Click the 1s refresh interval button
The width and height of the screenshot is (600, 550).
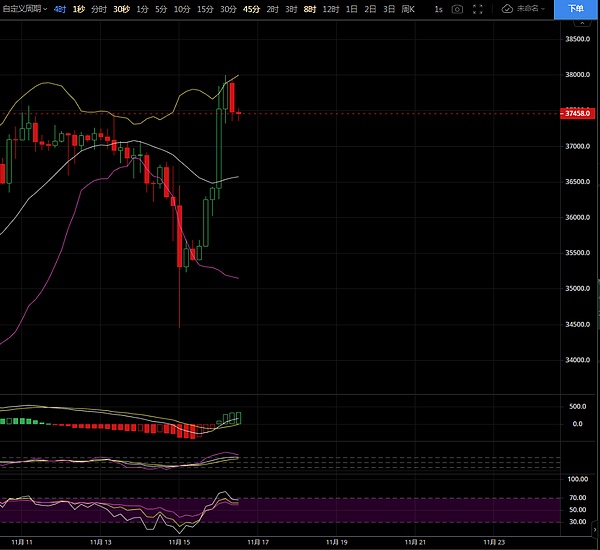[x=438, y=9]
